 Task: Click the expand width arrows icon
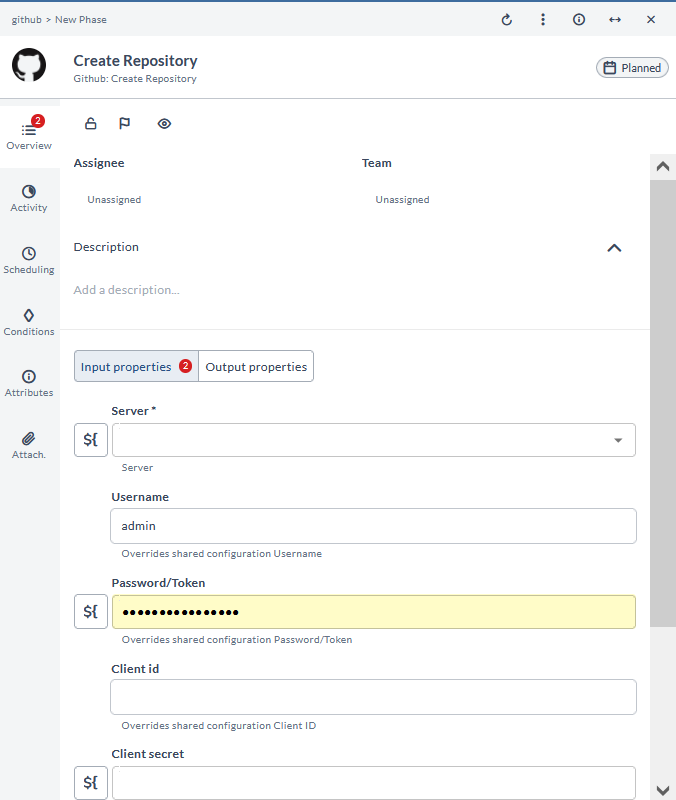point(615,20)
